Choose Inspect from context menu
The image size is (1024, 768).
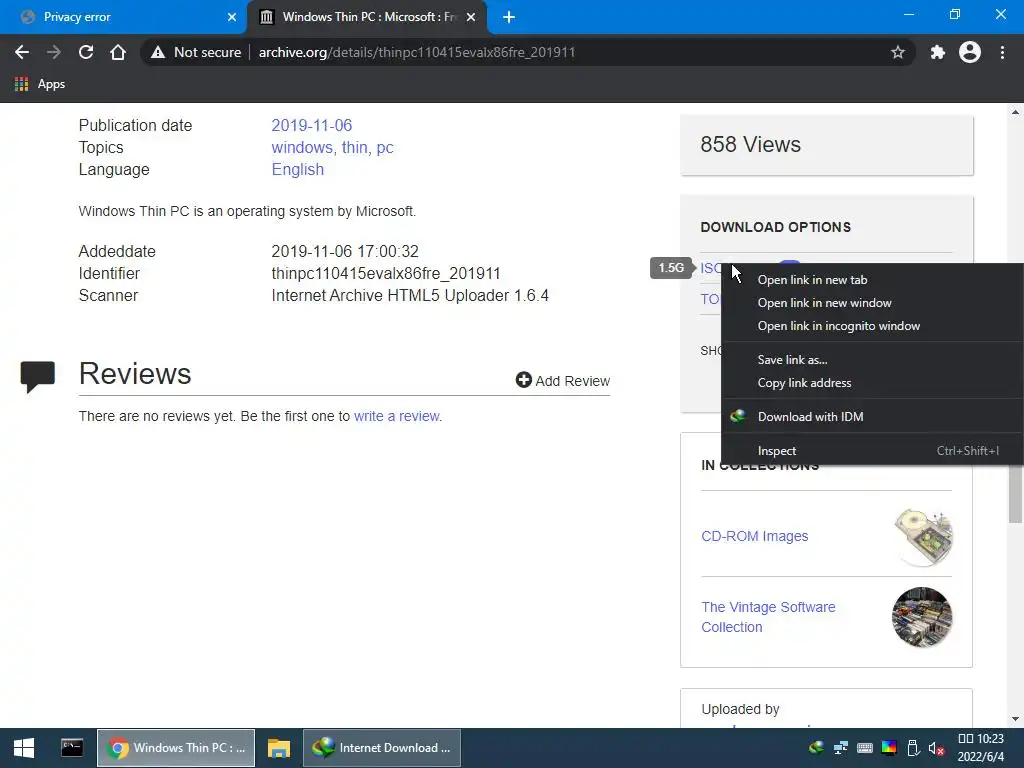click(872, 451)
